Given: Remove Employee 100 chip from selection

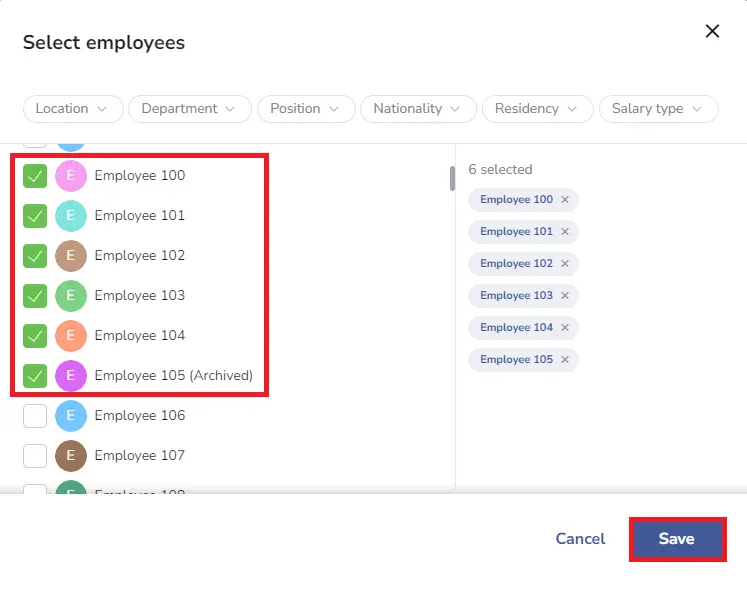Looking at the screenshot, I should (565, 200).
